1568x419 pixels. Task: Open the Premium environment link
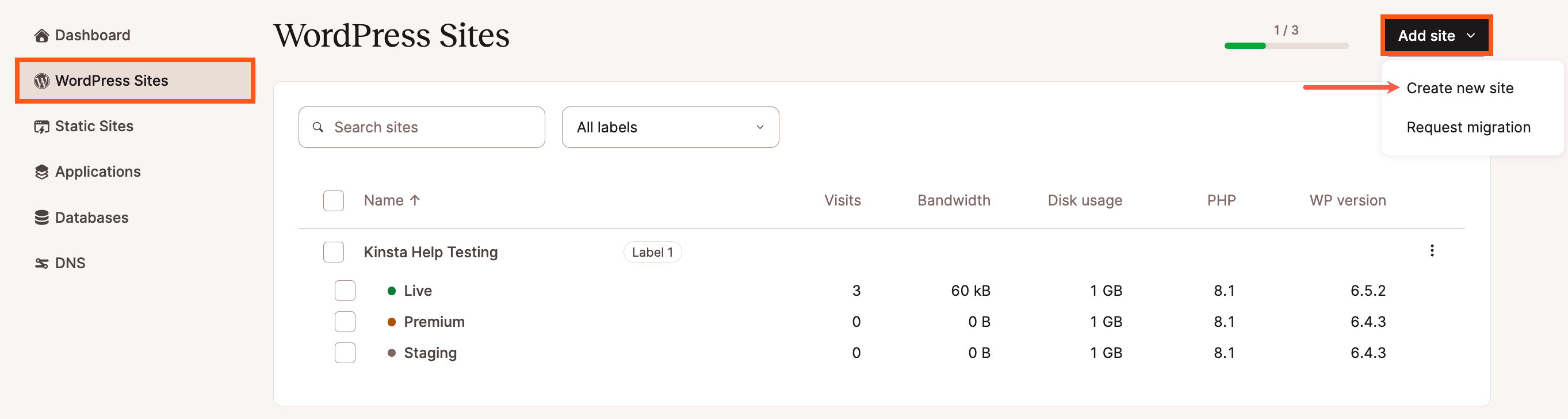click(433, 322)
